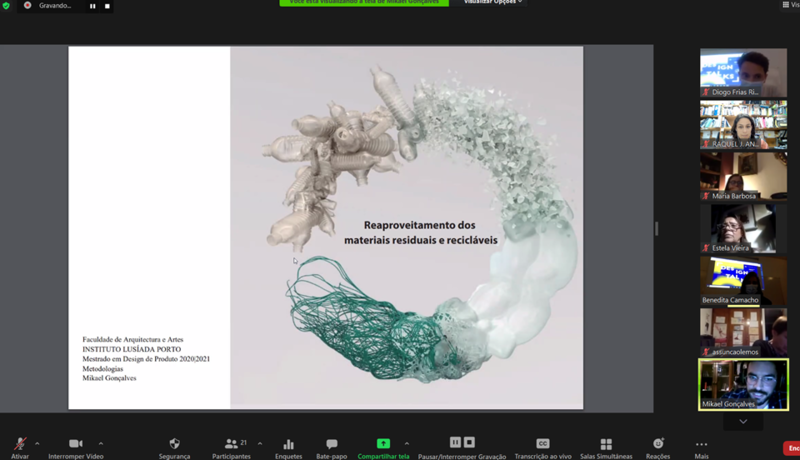Viewport: 800px width, 460px height.
Task: Open the View layout button top-right
Action: [x=791, y=4]
